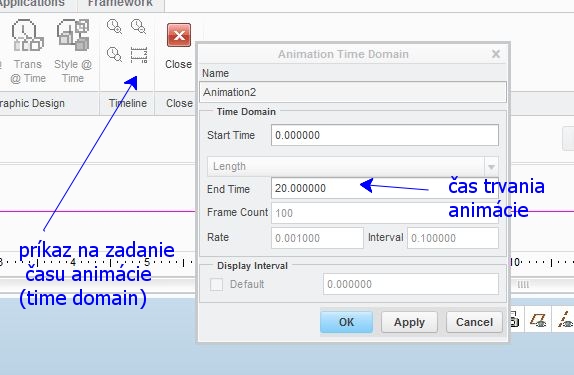
Task: Toggle the Default display interval checkbox
Action: click(216, 285)
